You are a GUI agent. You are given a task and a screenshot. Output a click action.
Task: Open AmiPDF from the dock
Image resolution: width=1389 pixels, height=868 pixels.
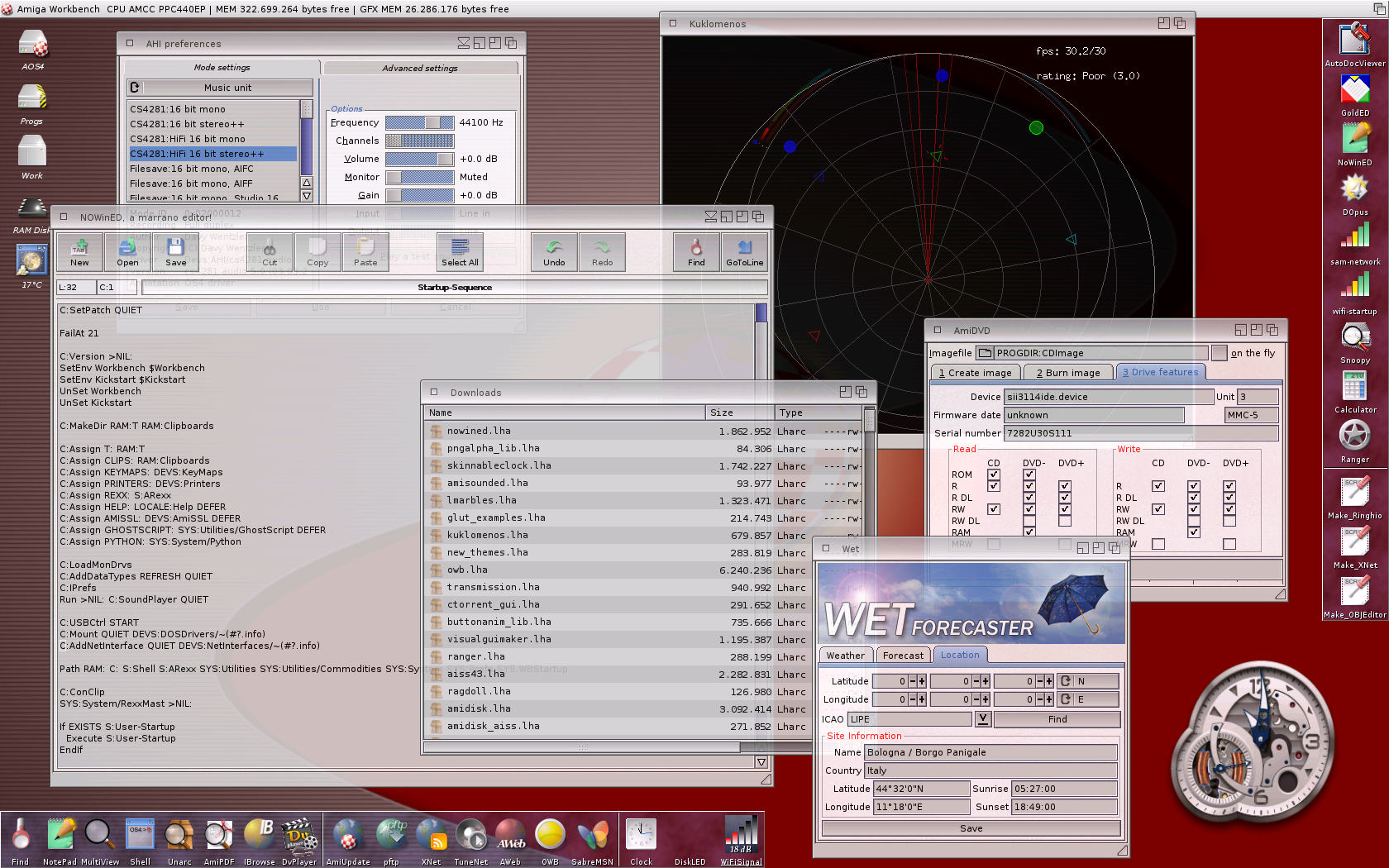tap(219, 841)
